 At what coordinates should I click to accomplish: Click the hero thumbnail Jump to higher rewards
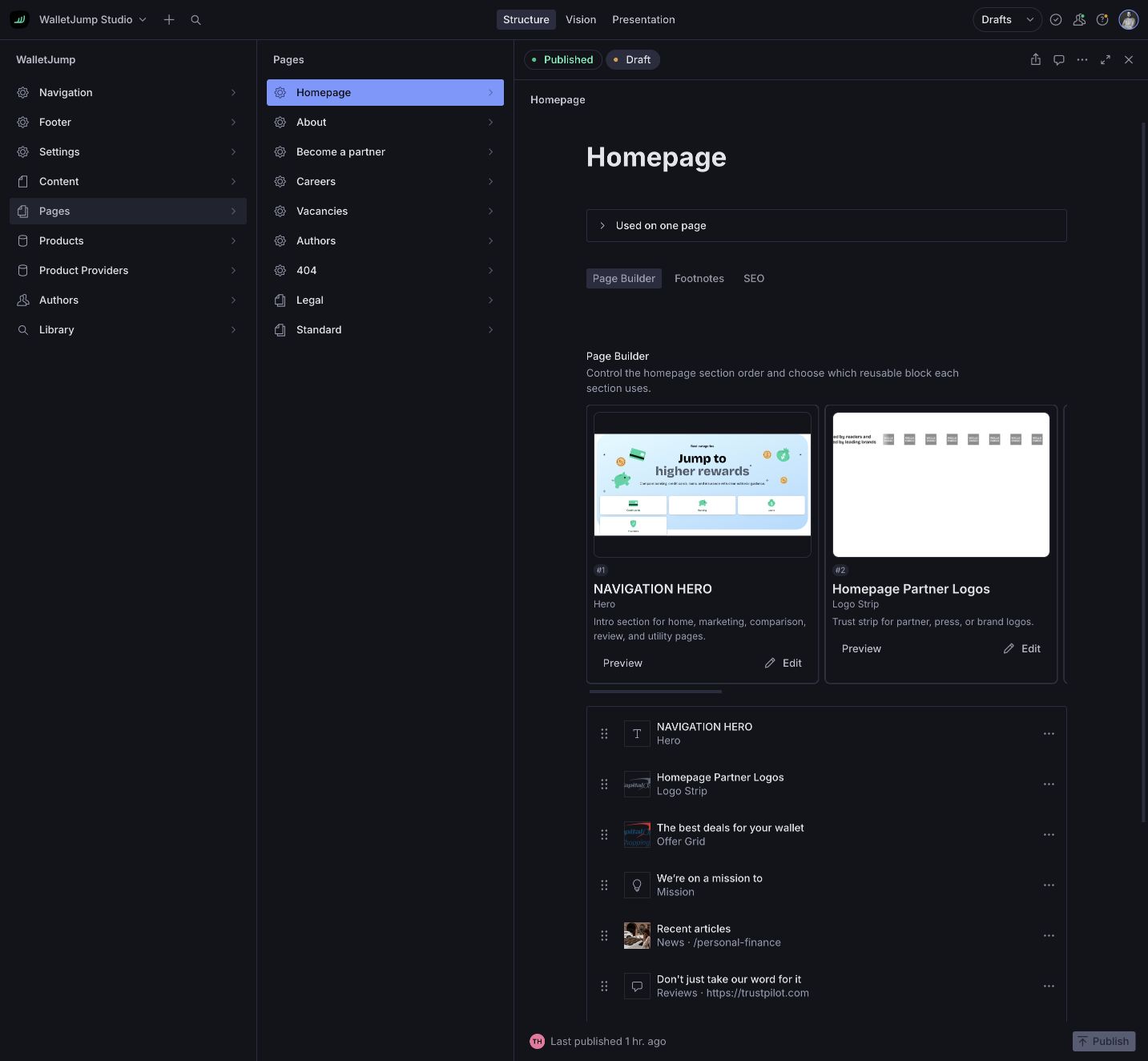(703, 485)
